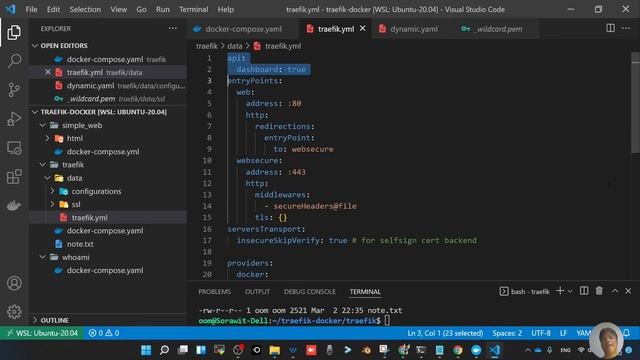This screenshot has width=640, height=360.
Task: Open the terminal launch profile dropdown
Action: pos(570,291)
